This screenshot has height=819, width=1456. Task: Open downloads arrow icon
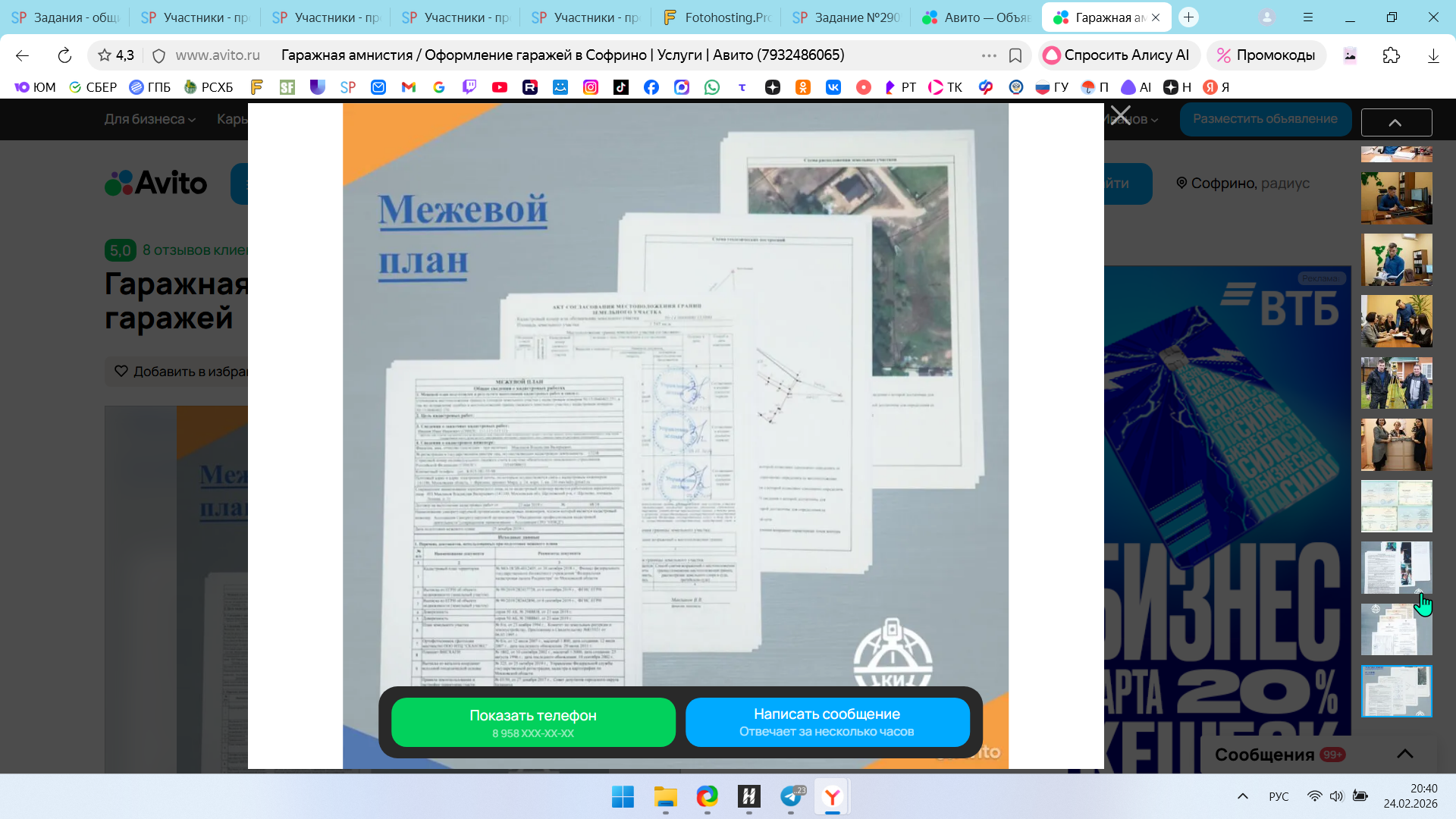pos(1433,55)
